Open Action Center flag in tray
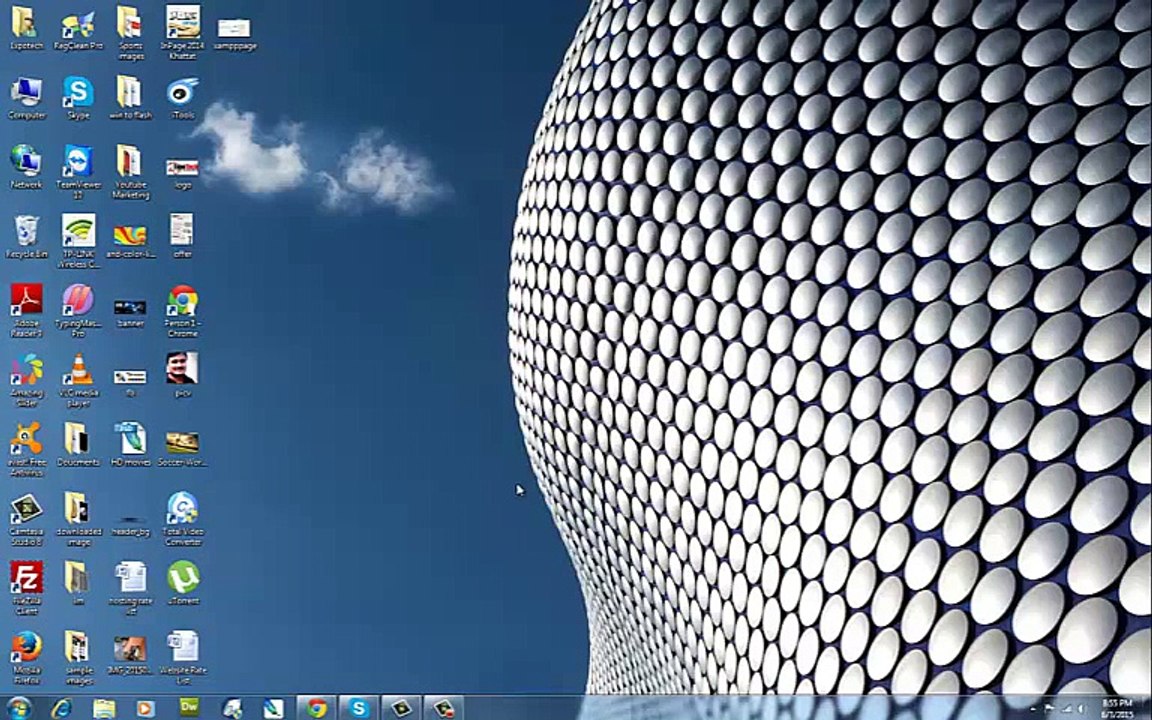 (x=1050, y=709)
